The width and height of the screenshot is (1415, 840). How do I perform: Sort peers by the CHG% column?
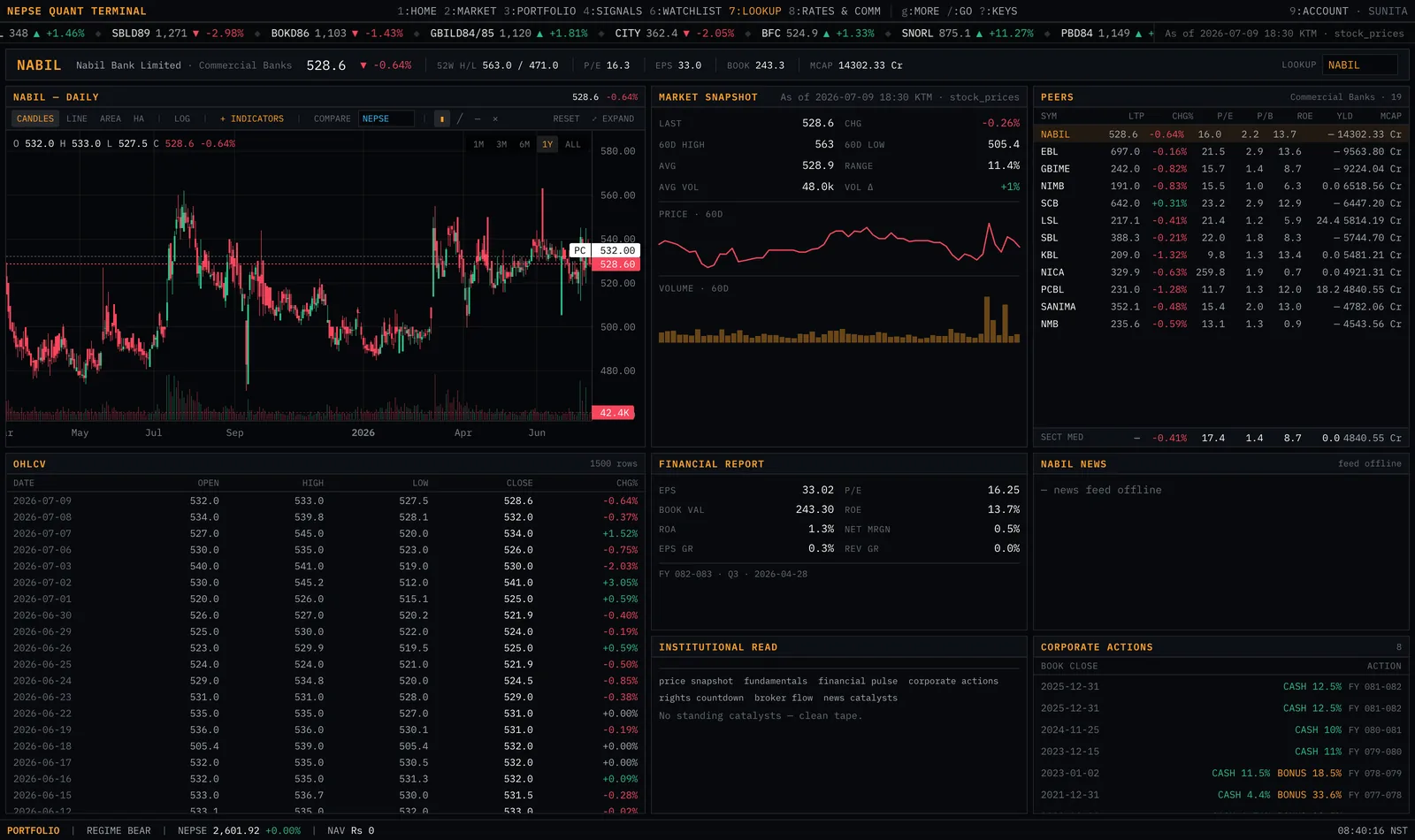pos(1182,116)
